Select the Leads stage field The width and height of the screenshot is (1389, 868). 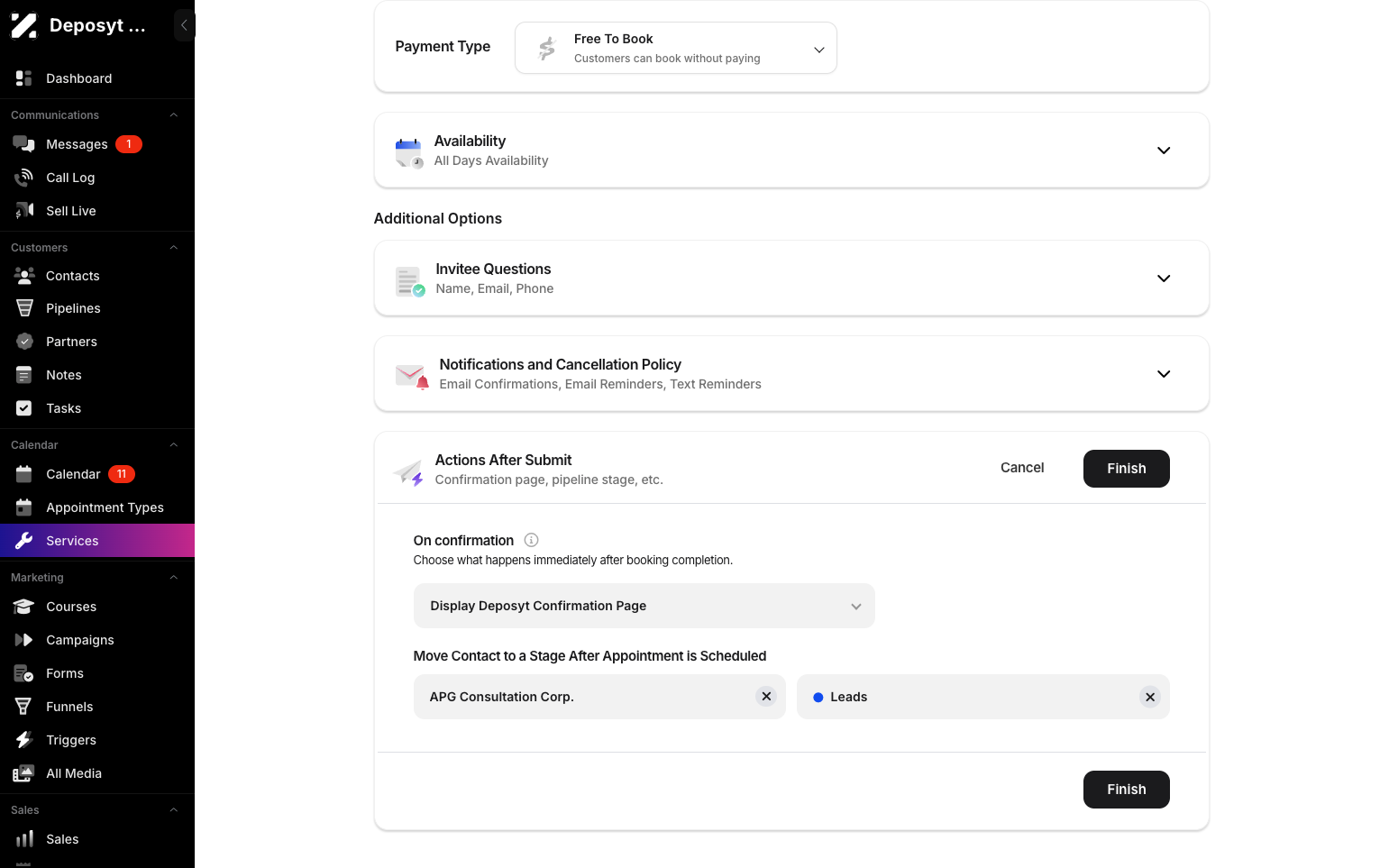point(983,697)
